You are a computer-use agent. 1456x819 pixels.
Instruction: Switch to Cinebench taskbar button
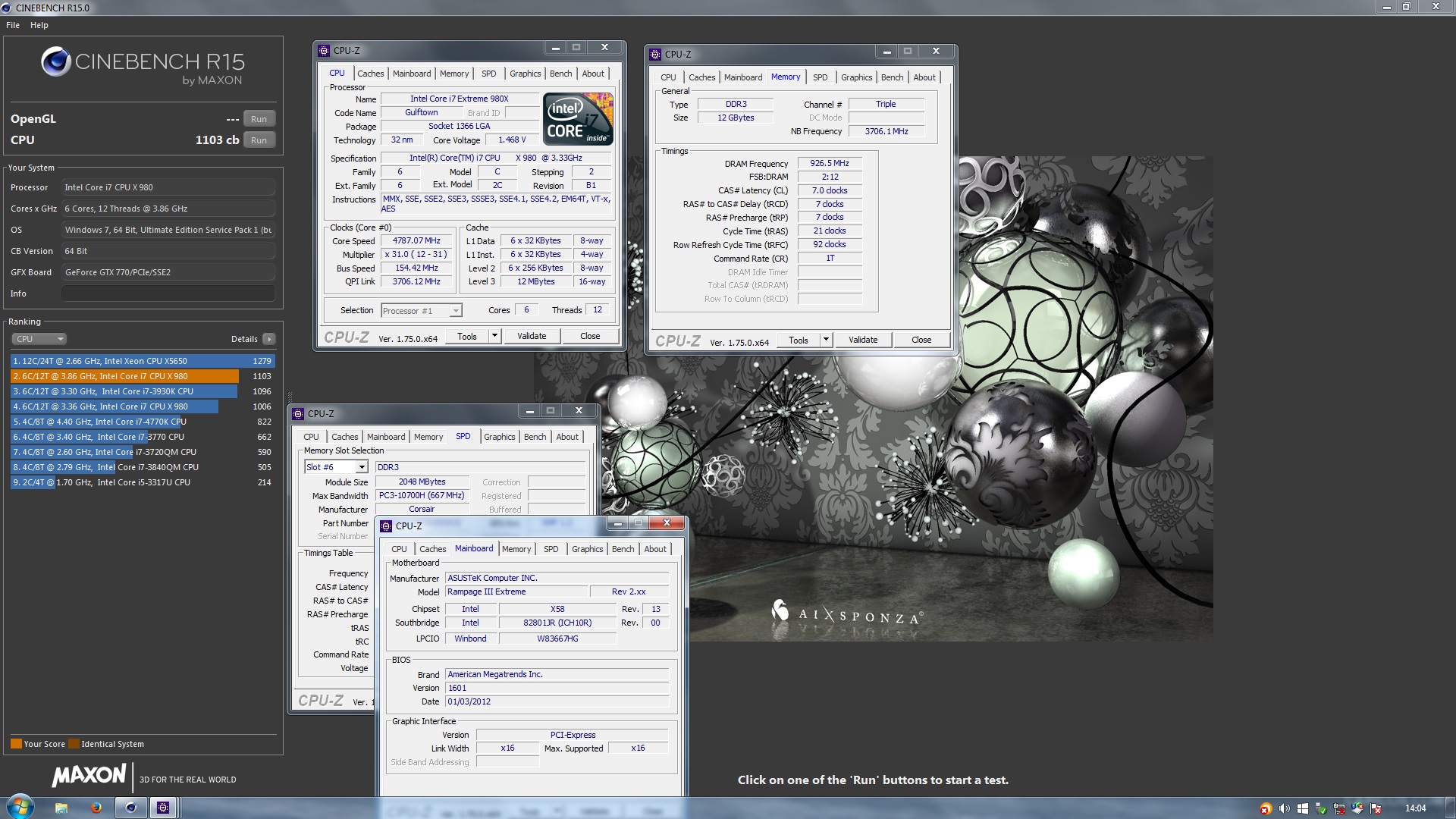130,808
